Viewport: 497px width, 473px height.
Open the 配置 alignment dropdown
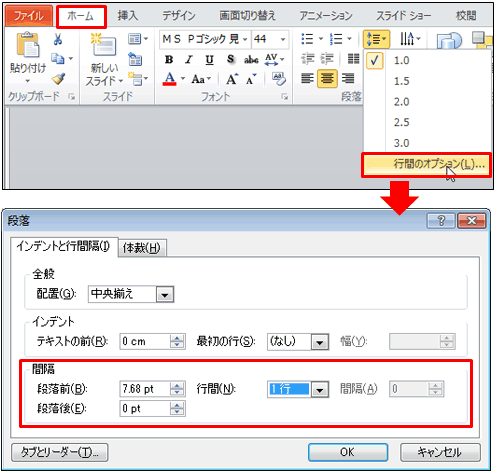click(x=165, y=295)
